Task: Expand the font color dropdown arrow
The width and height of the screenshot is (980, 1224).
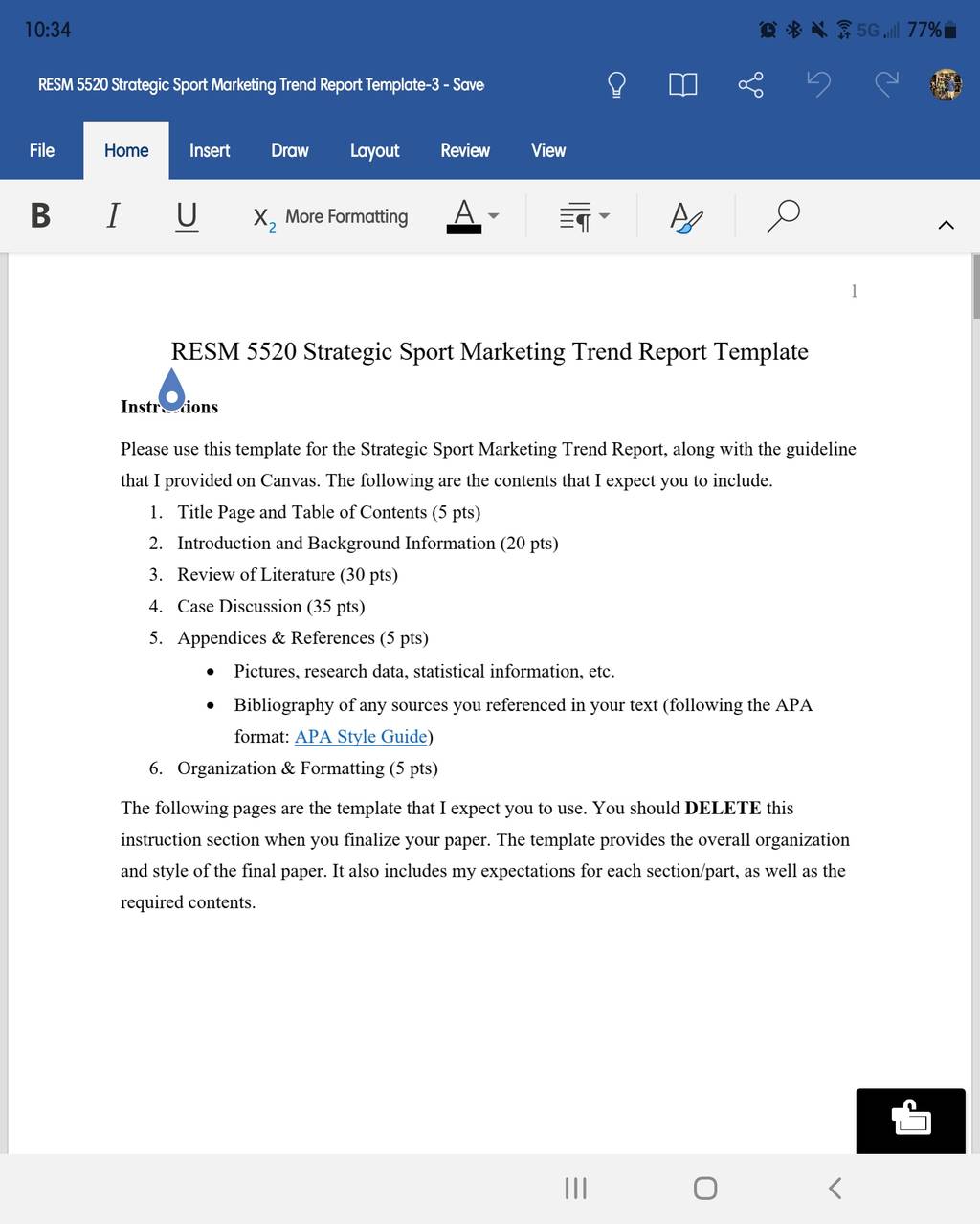Action: pyautogui.click(x=494, y=216)
